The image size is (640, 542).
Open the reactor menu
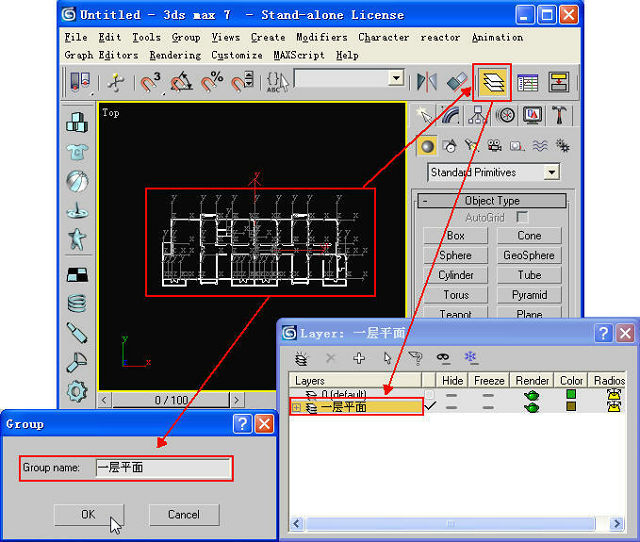point(440,38)
